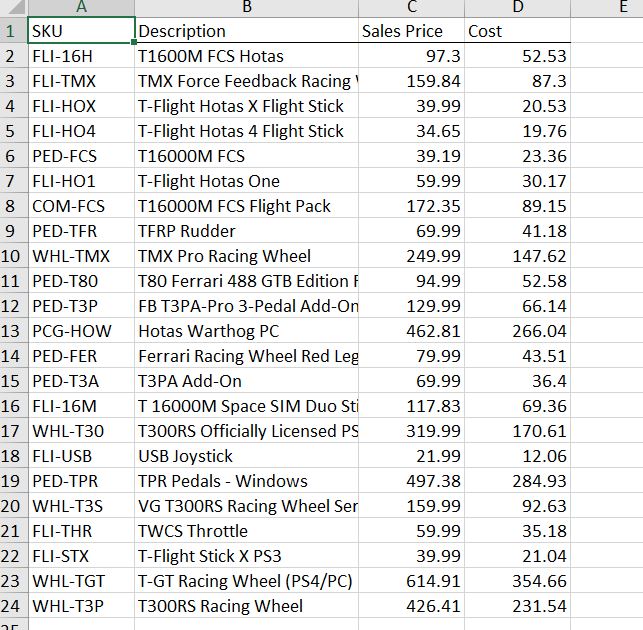Select sales price 97.3

[411, 56]
